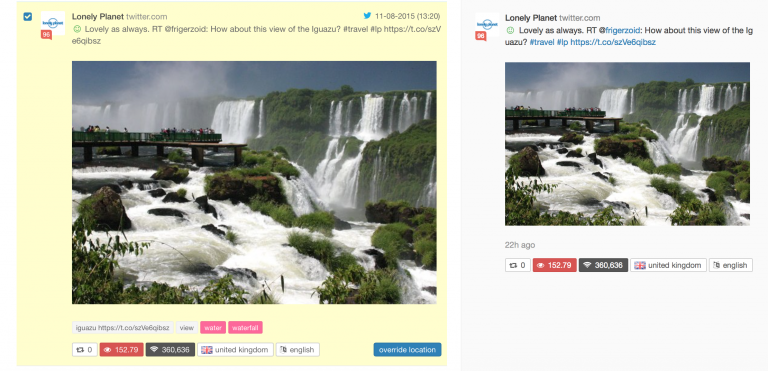Click the red 152.79 views badge on left
Image resolution: width=768 pixels, height=371 pixels.
click(121, 349)
